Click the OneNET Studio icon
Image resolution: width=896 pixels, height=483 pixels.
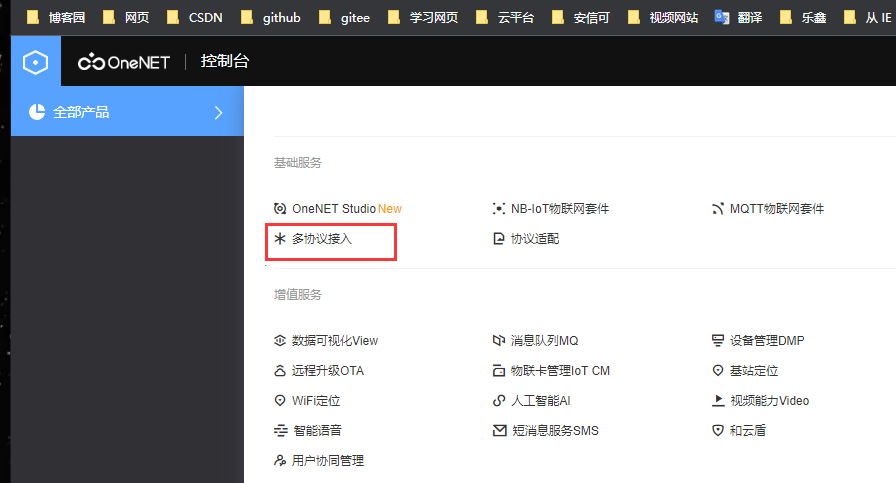(279, 209)
